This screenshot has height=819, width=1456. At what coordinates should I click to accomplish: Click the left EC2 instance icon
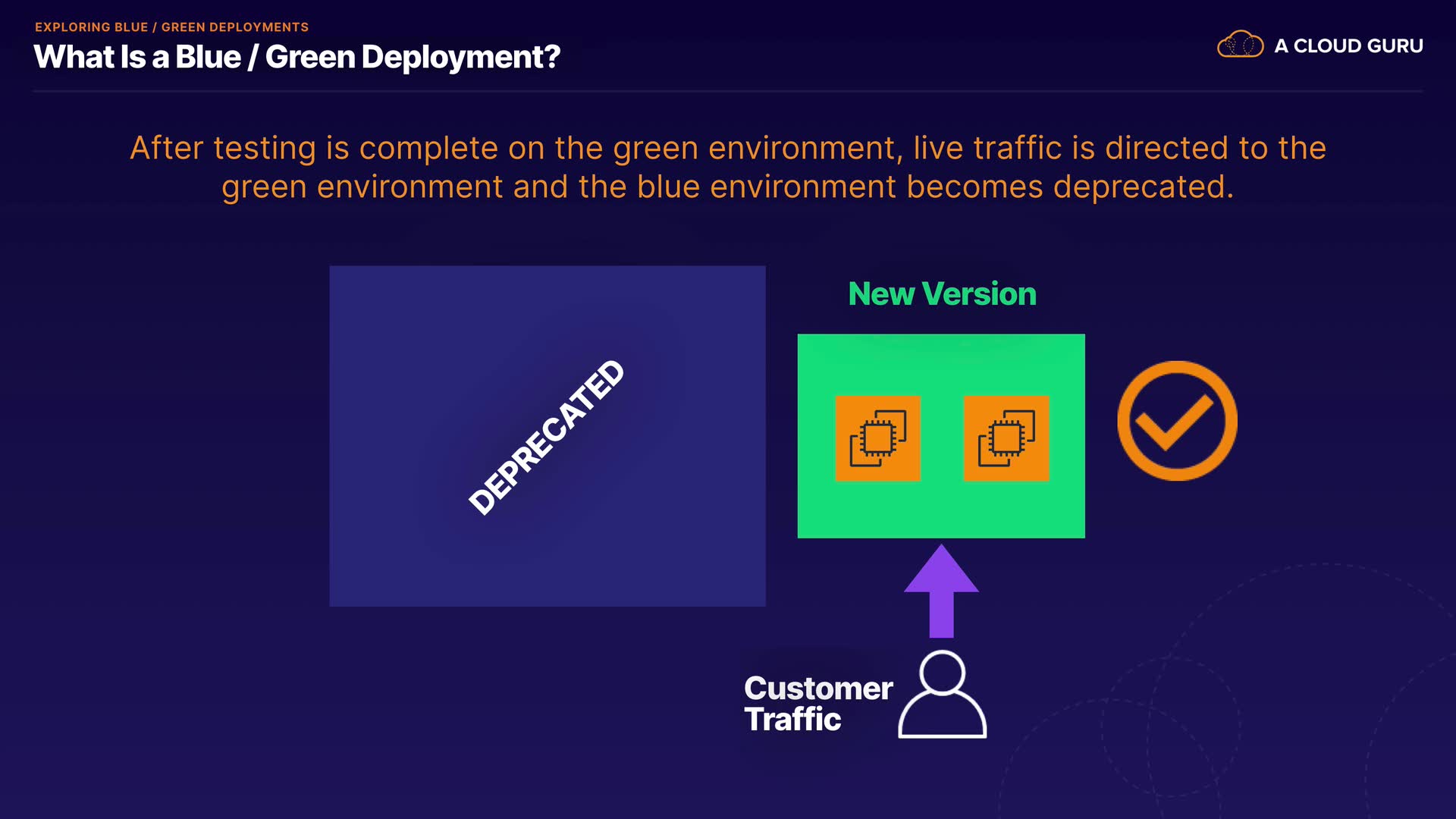877,438
